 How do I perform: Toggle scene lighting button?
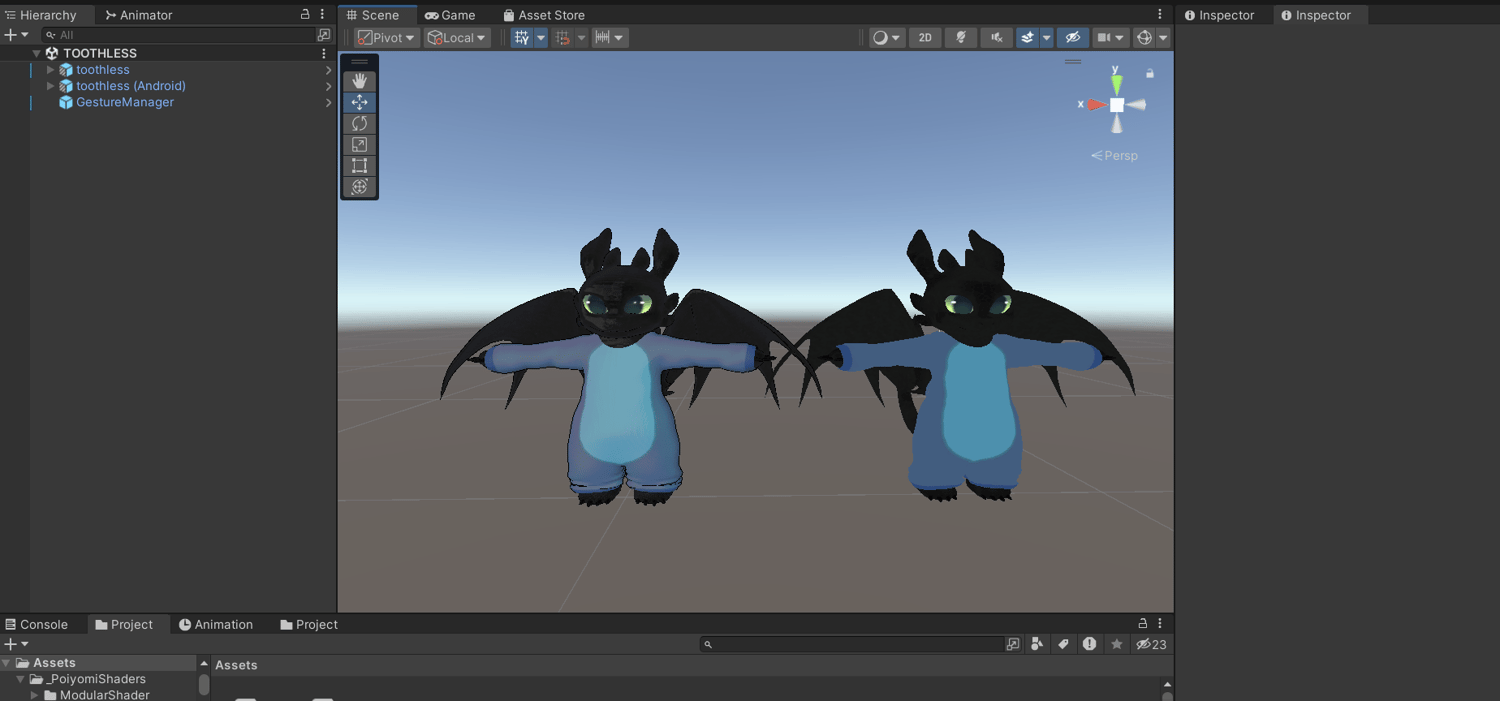click(x=960, y=38)
